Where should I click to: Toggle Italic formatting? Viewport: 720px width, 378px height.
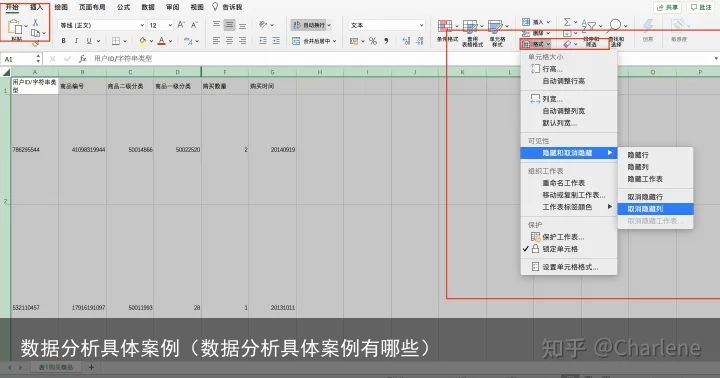pos(76,41)
